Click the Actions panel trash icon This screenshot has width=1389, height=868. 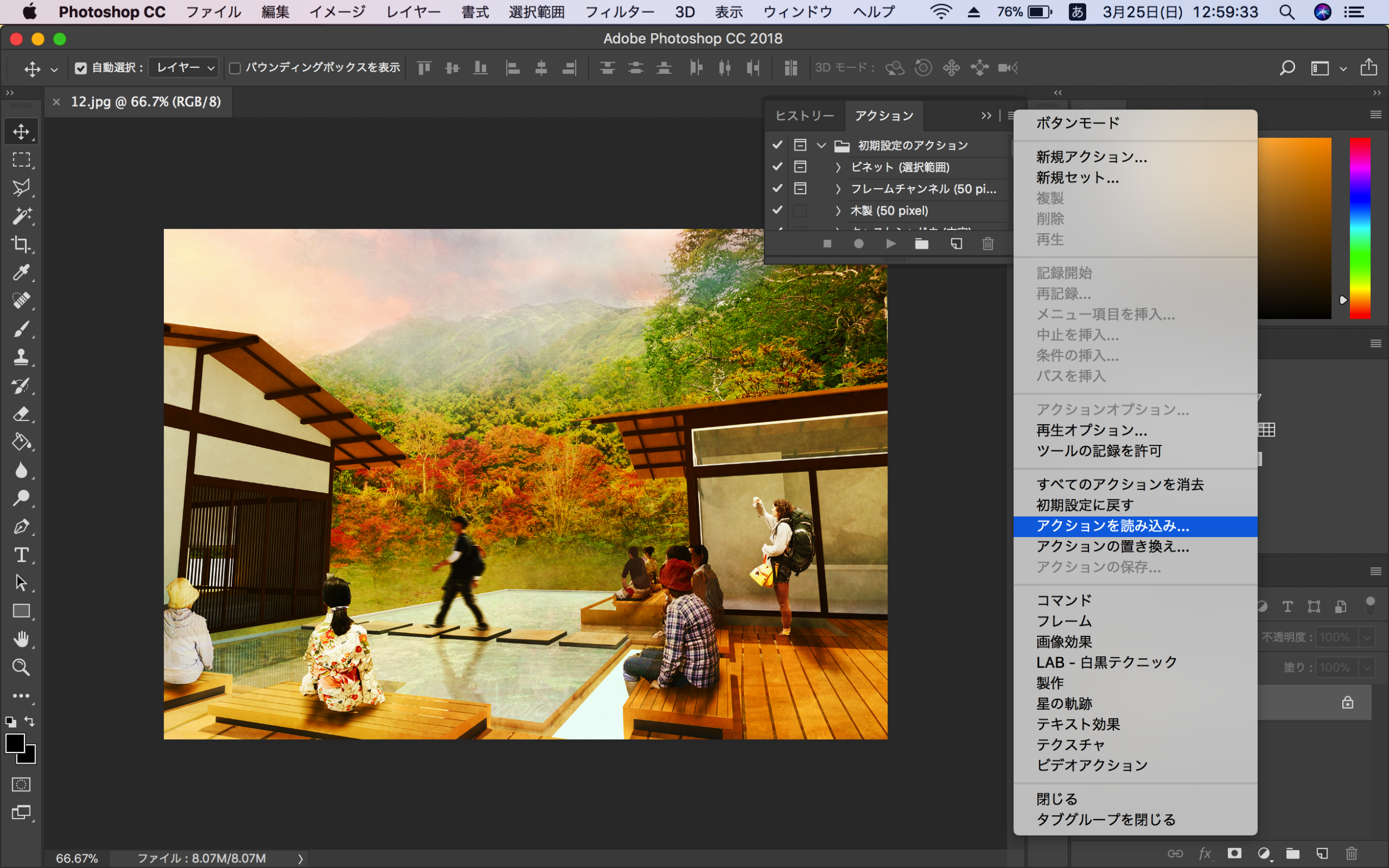tap(988, 244)
